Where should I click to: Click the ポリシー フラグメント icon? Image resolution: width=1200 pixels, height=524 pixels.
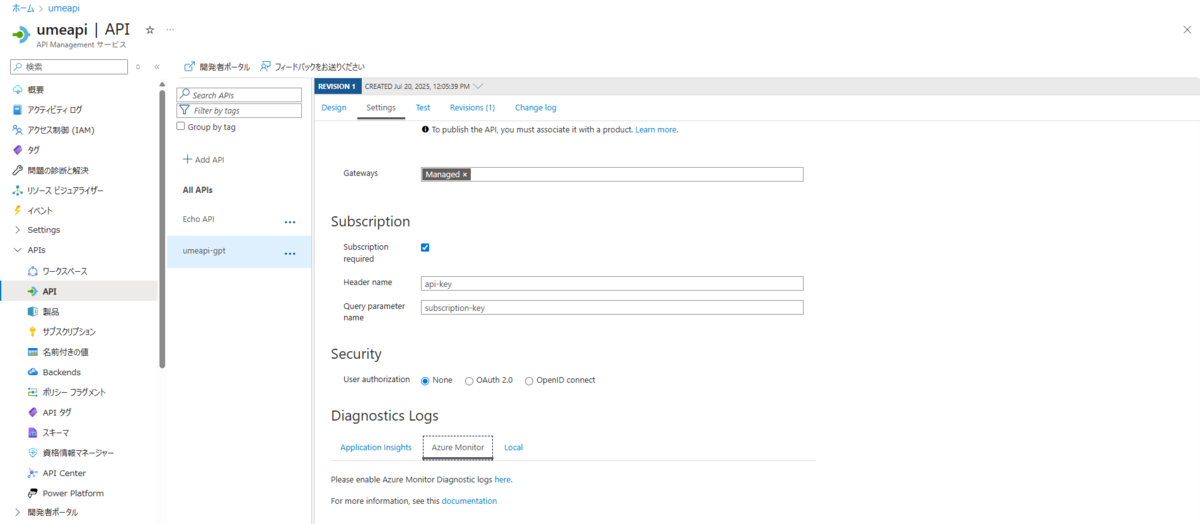point(33,392)
